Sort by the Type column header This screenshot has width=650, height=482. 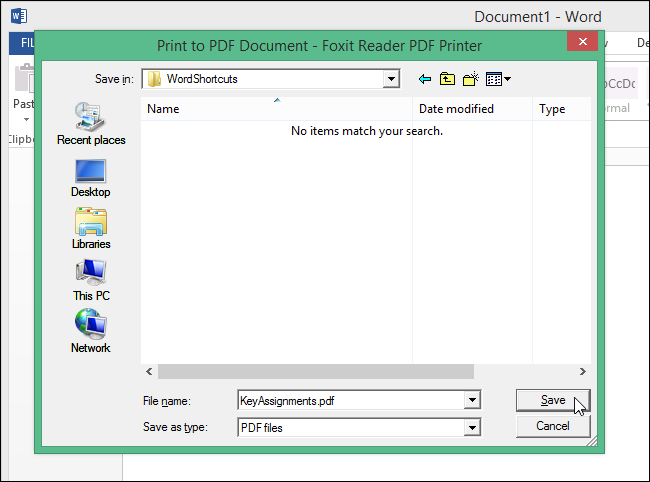pyautogui.click(x=562, y=109)
